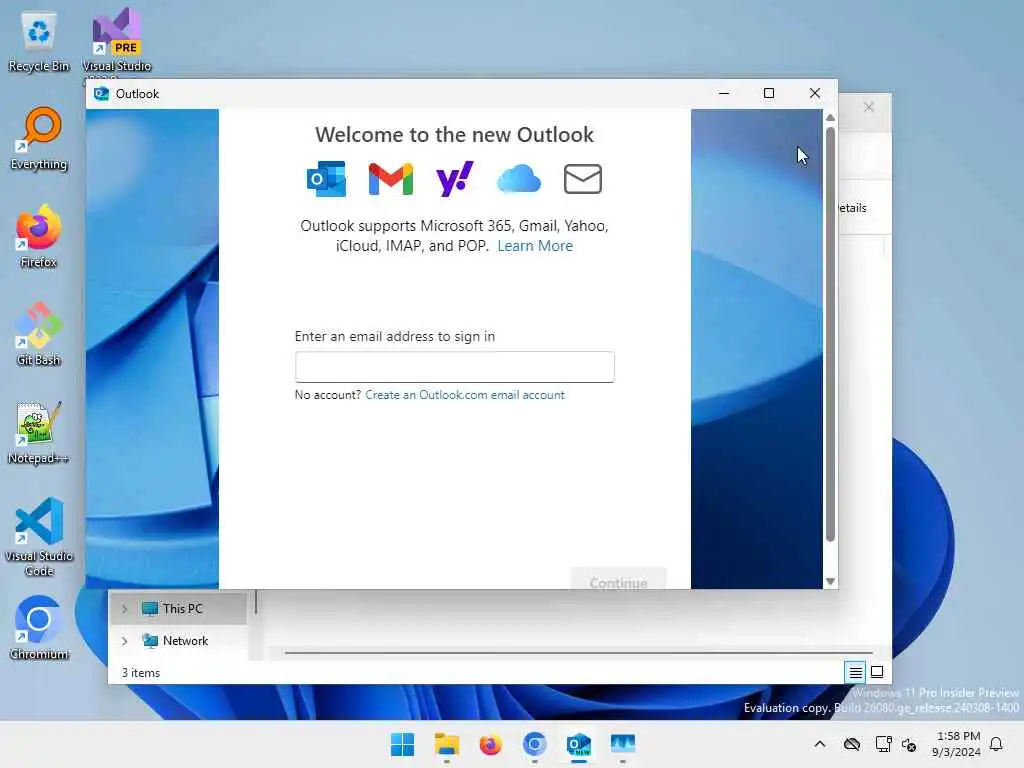Open the notifications bell icon
This screenshot has height=768, width=1024.
[996, 744]
